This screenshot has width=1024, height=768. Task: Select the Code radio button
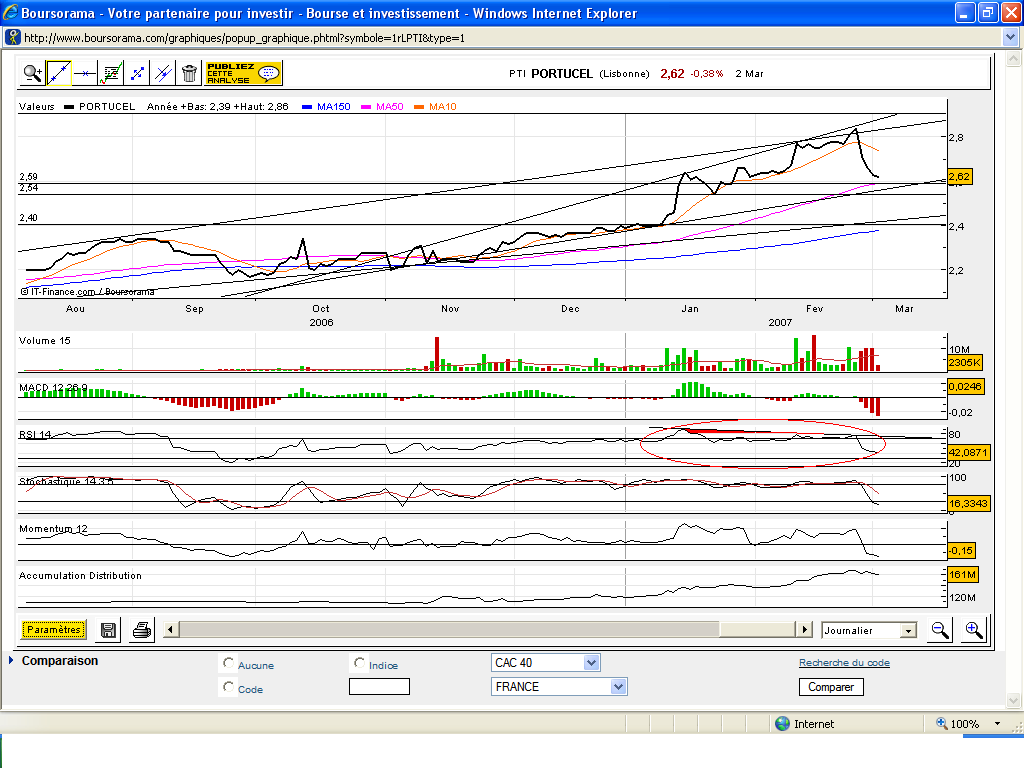coord(229,687)
